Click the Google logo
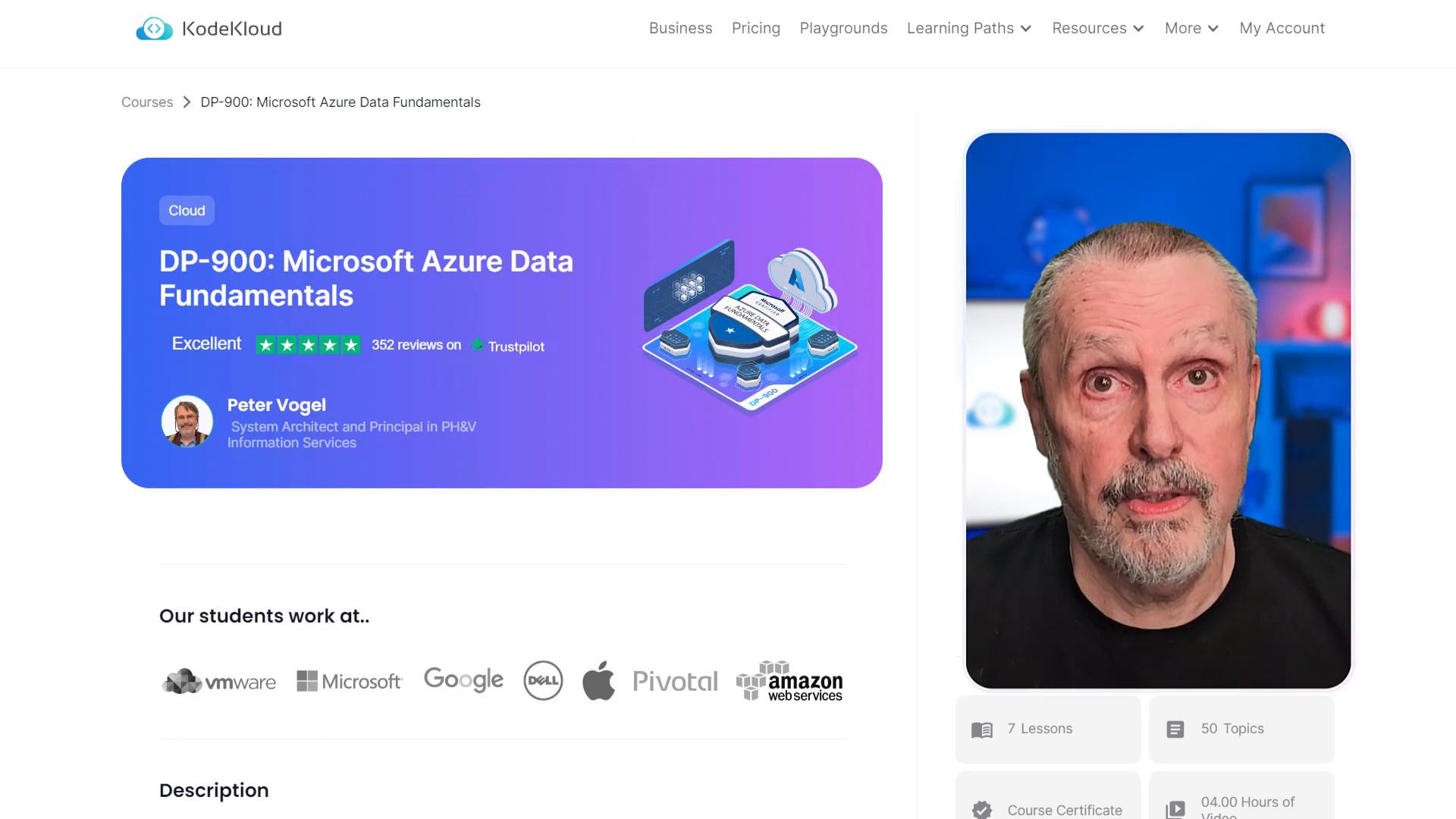 tap(463, 679)
